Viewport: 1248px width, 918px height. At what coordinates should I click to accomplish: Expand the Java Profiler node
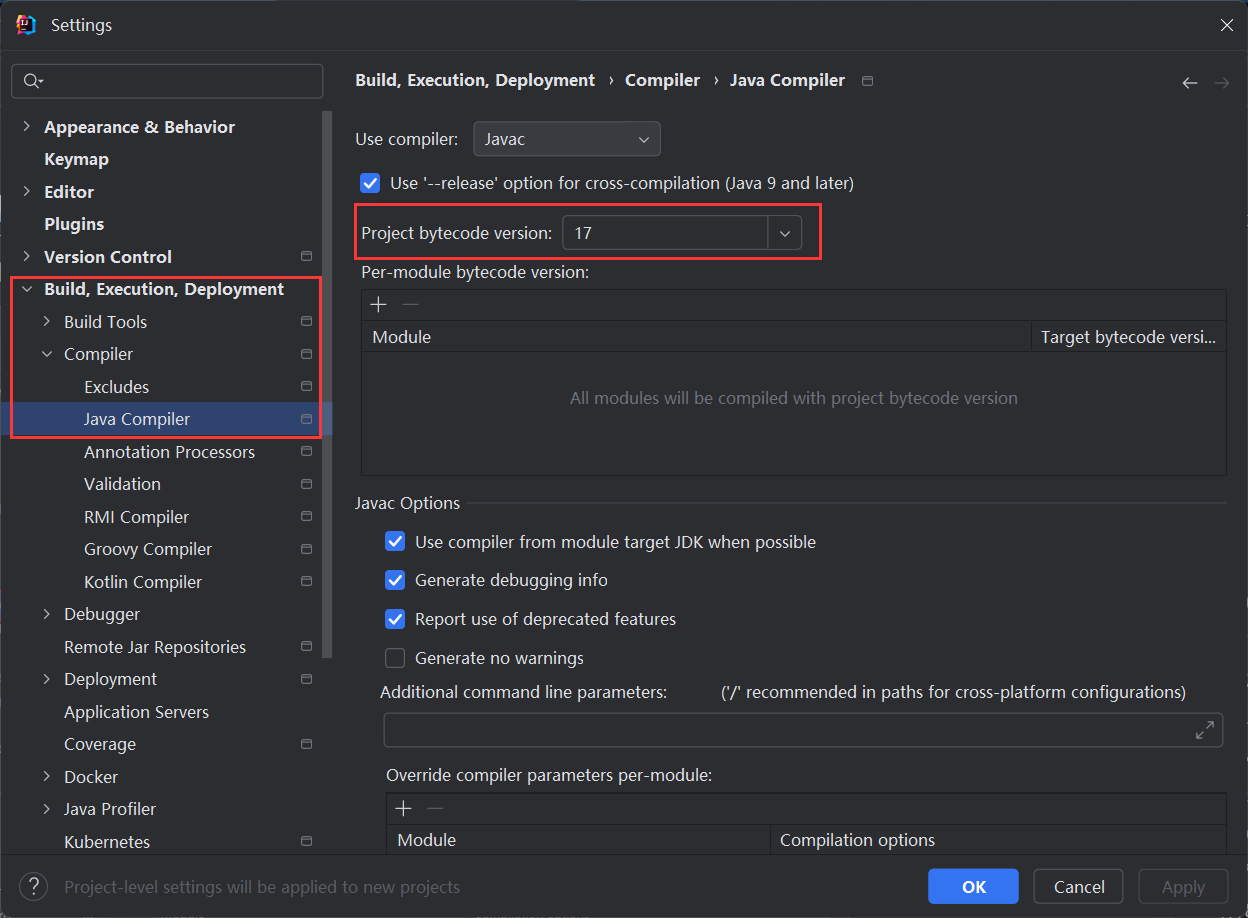click(47, 809)
